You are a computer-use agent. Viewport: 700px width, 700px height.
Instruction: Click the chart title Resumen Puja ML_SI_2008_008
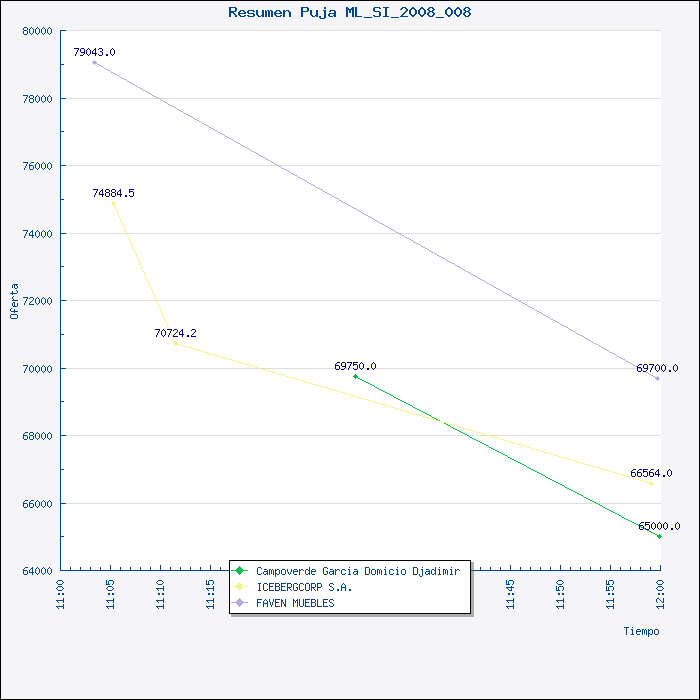(350, 12)
